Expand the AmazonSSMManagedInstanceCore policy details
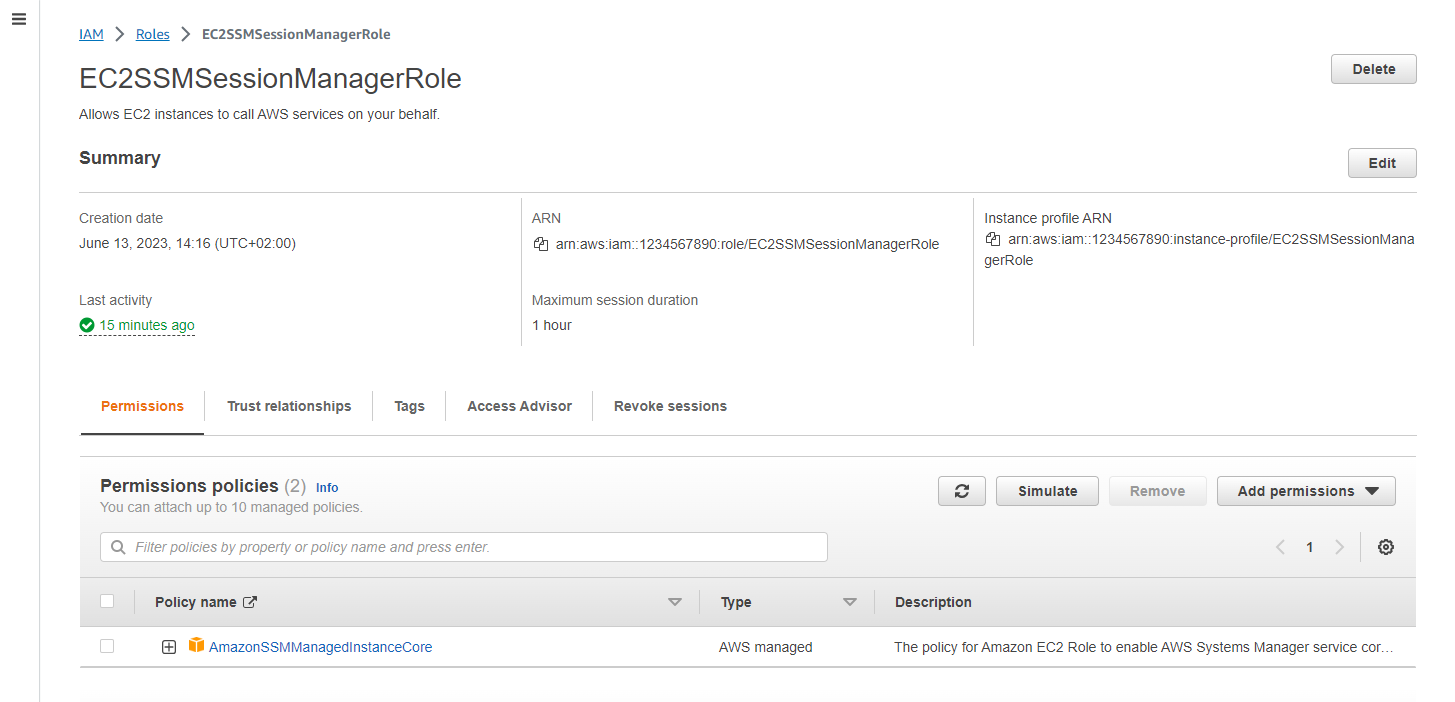The height and width of the screenshot is (702, 1455). [168, 646]
